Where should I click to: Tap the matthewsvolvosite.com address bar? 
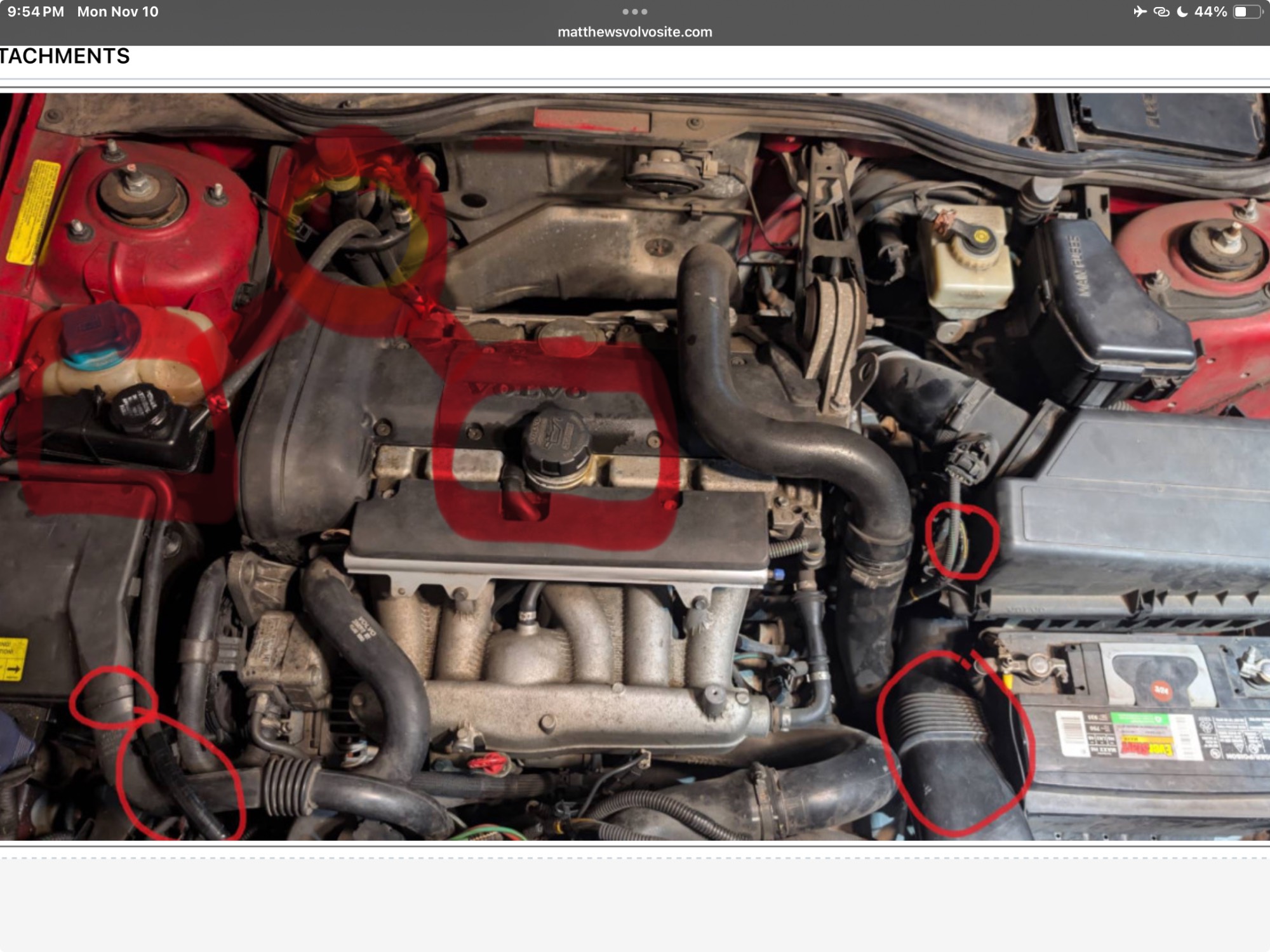(634, 32)
